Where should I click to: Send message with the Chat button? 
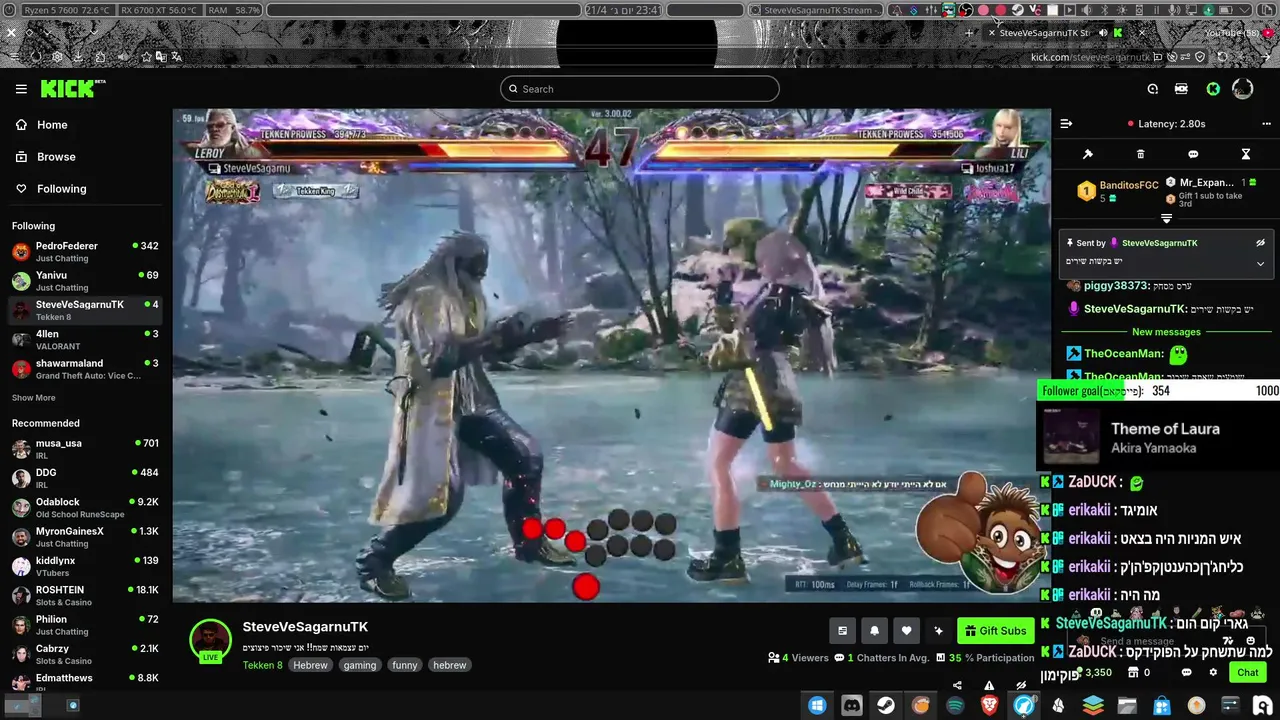click(1248, 673)
